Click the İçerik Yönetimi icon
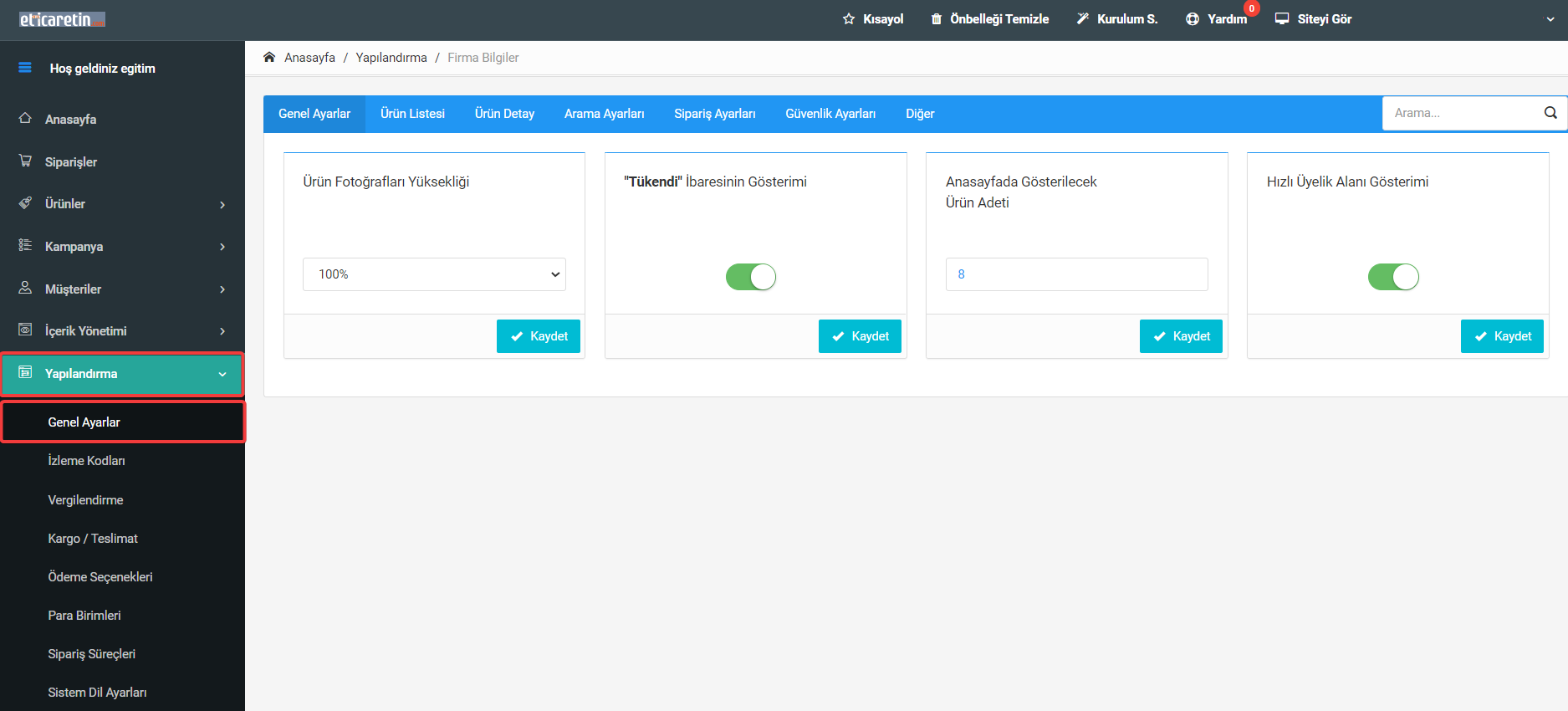Viewport: 1568px width, 711px height. 25,330
